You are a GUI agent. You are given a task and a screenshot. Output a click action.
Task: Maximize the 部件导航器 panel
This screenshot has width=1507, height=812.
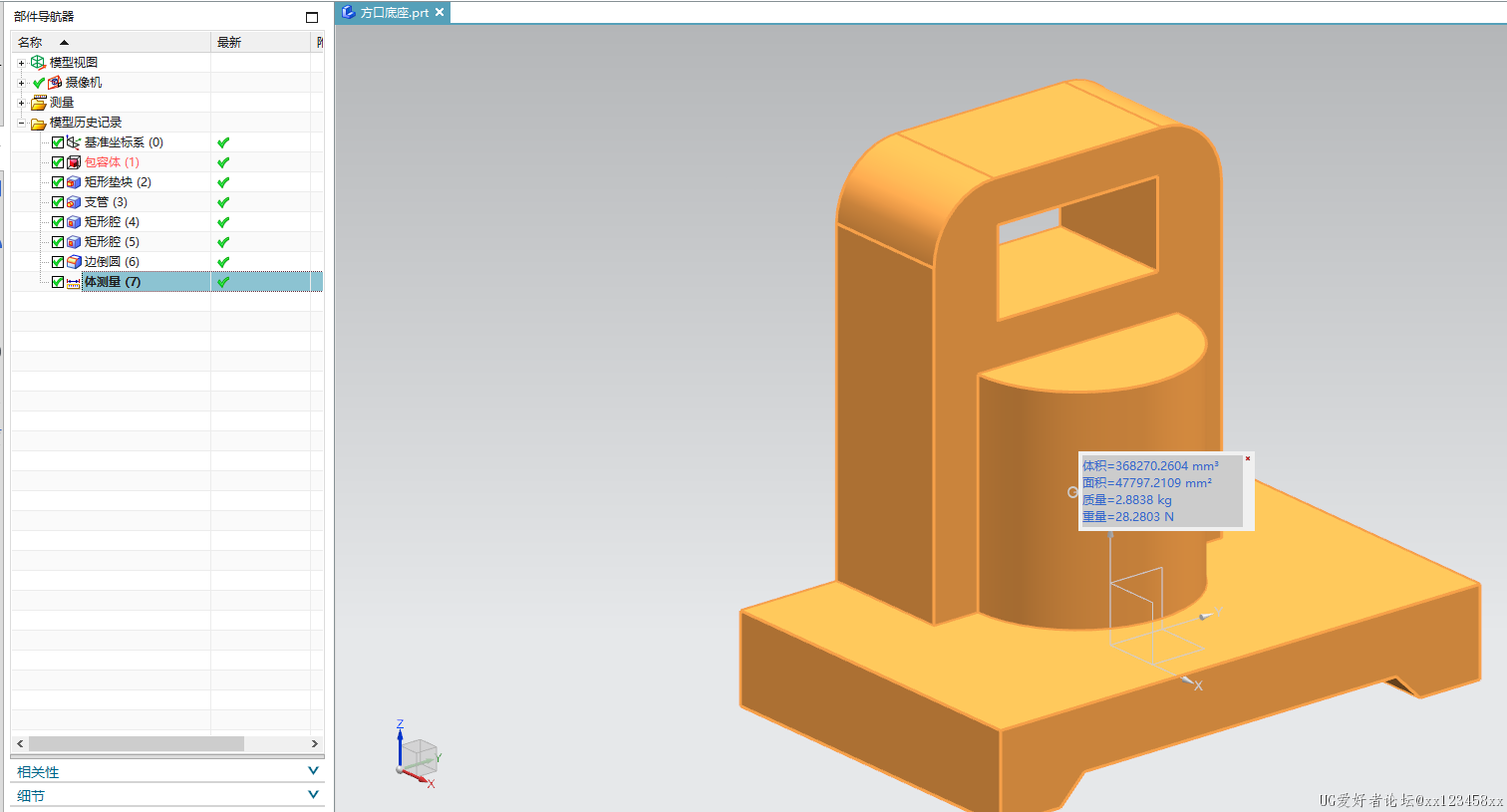(x=312, y=17)
